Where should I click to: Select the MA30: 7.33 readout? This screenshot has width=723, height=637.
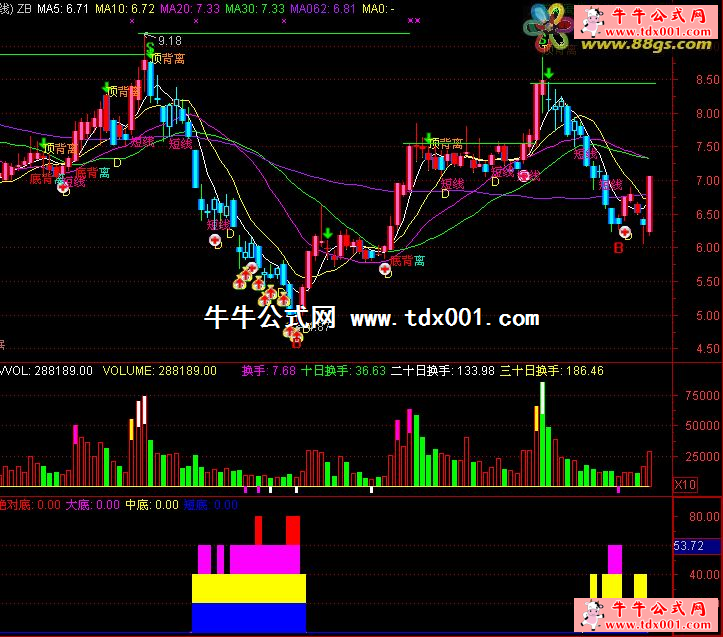tap(255, 9)
